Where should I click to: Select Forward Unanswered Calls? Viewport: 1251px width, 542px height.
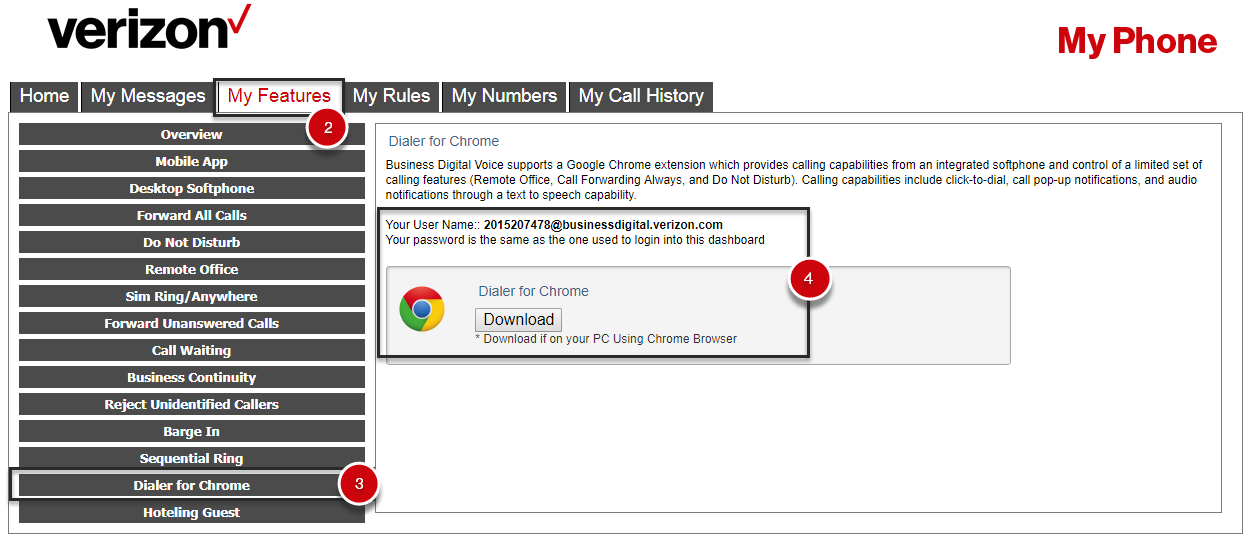(192, 323)
